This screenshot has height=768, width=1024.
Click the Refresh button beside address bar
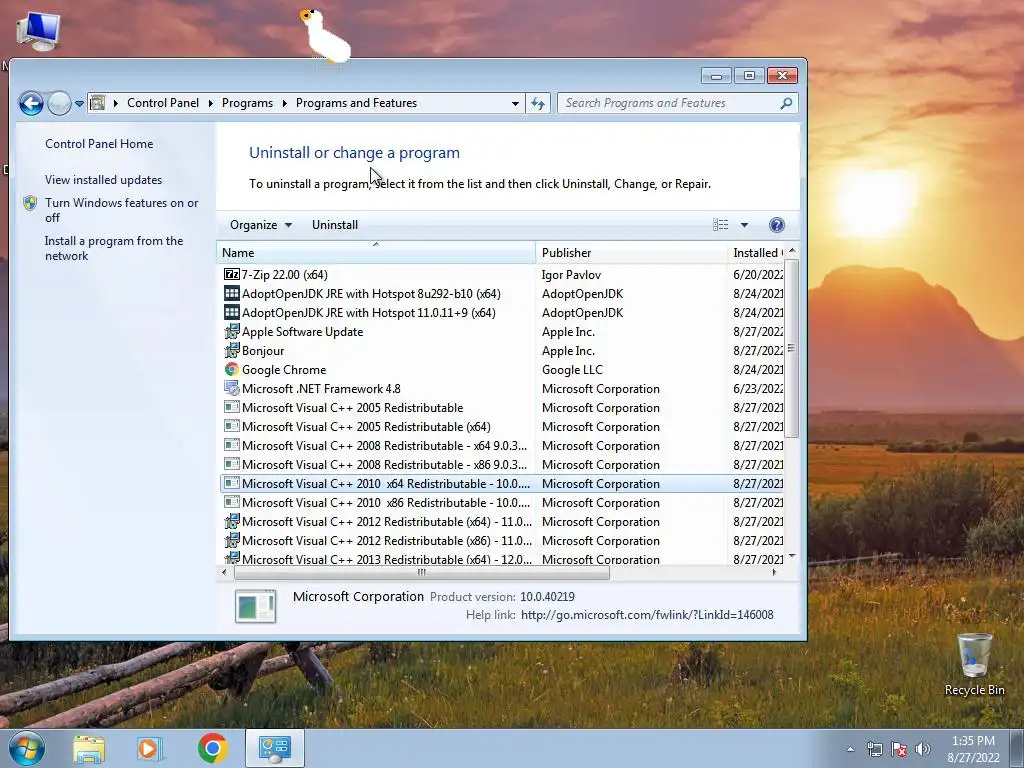537,103
